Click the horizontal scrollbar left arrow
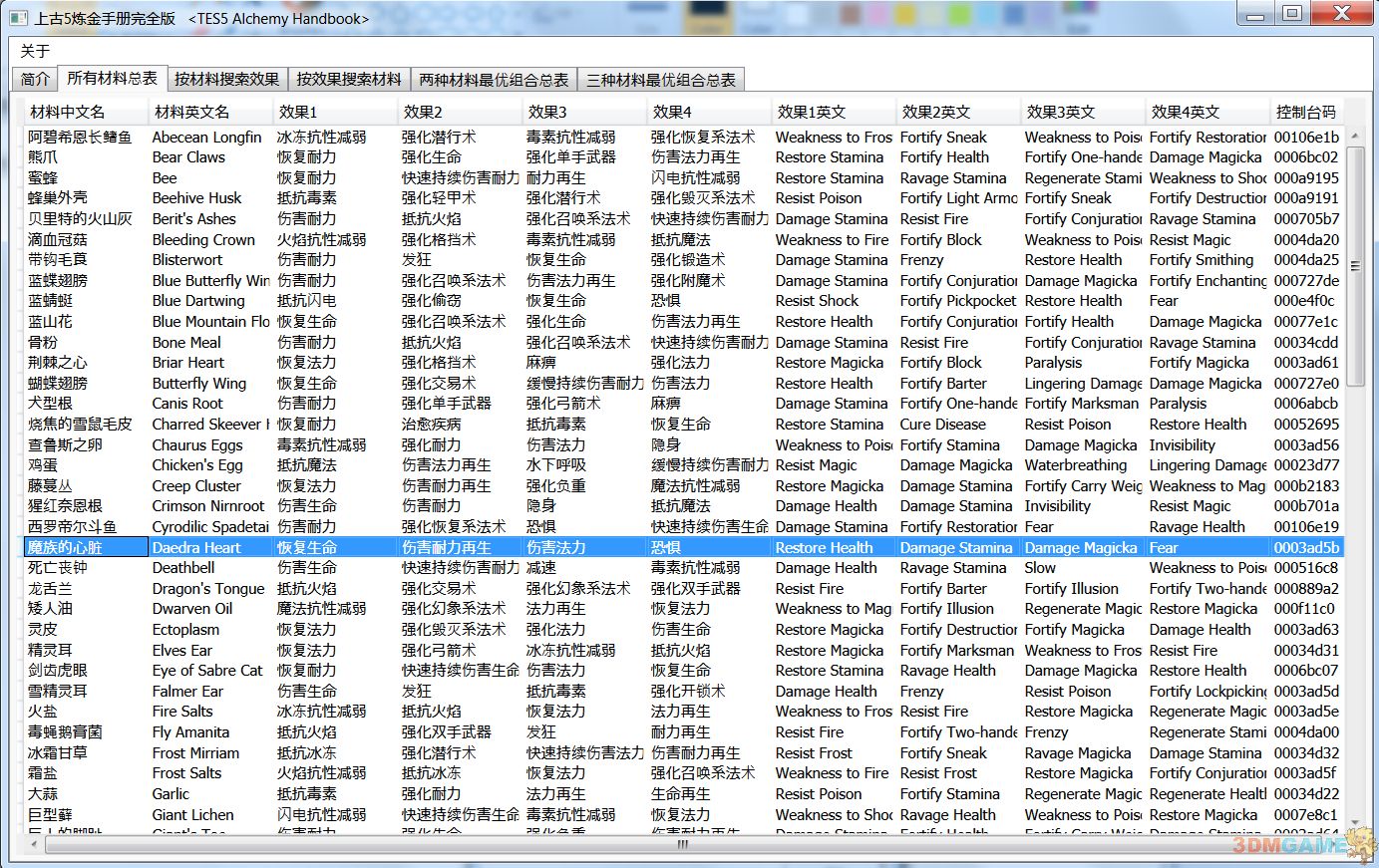Viewport: 1379px width, 868px height. pyautogui.click(x=35, y=844)
